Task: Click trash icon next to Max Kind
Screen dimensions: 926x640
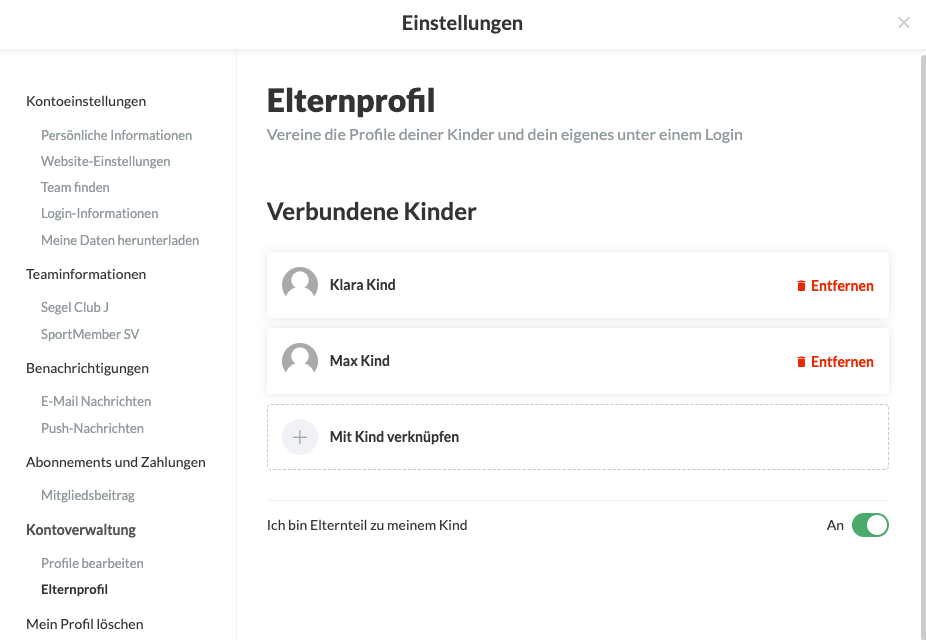Action: [x=801, y=362]
